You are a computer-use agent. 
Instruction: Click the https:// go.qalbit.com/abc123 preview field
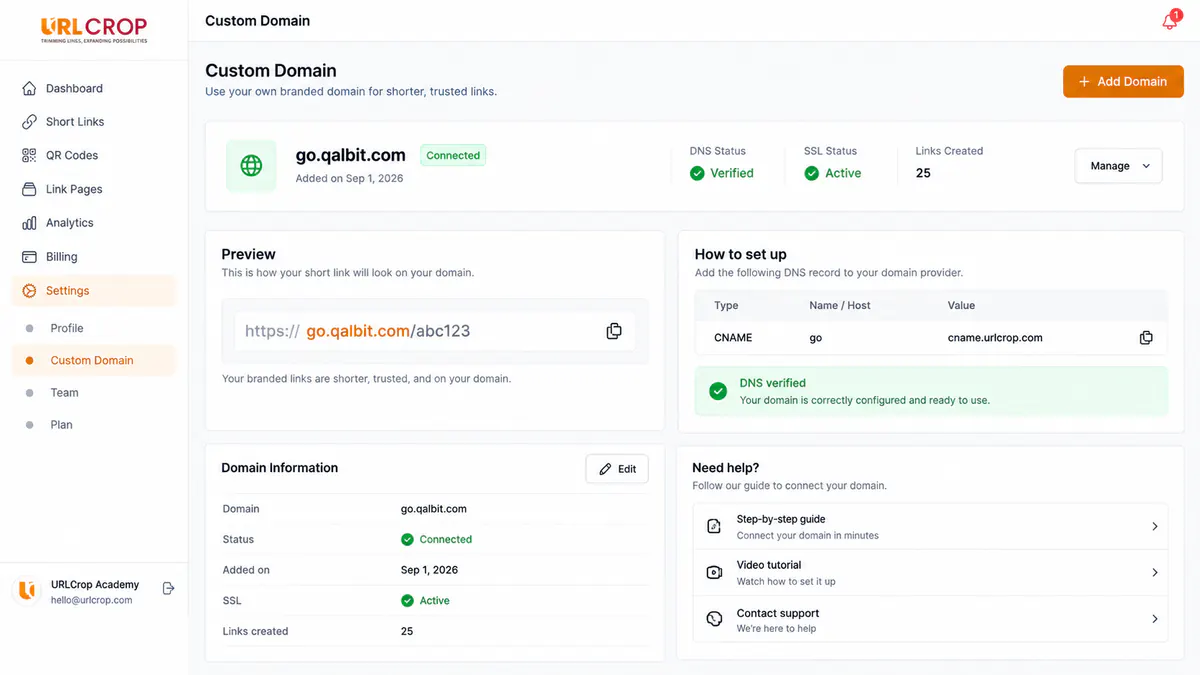pos(435,331)
